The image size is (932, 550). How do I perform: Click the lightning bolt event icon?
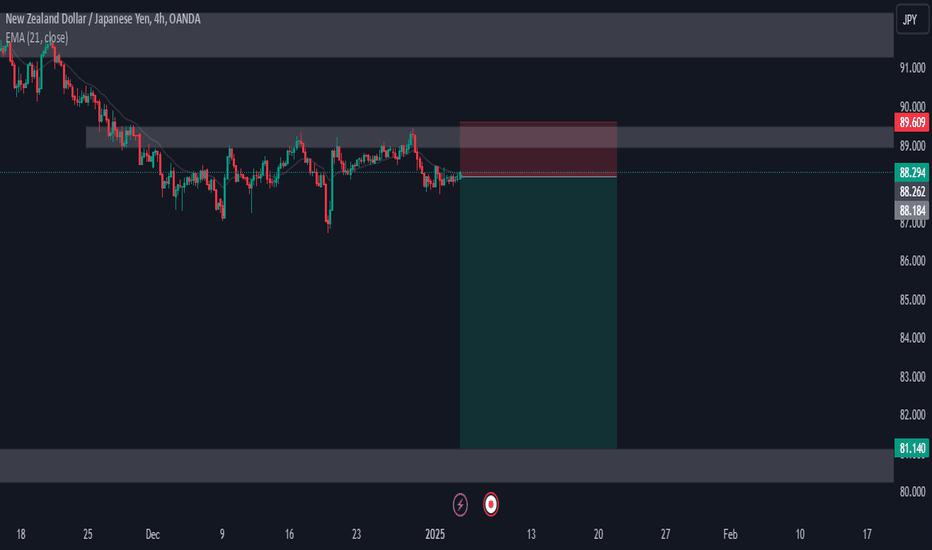(460, 505)
